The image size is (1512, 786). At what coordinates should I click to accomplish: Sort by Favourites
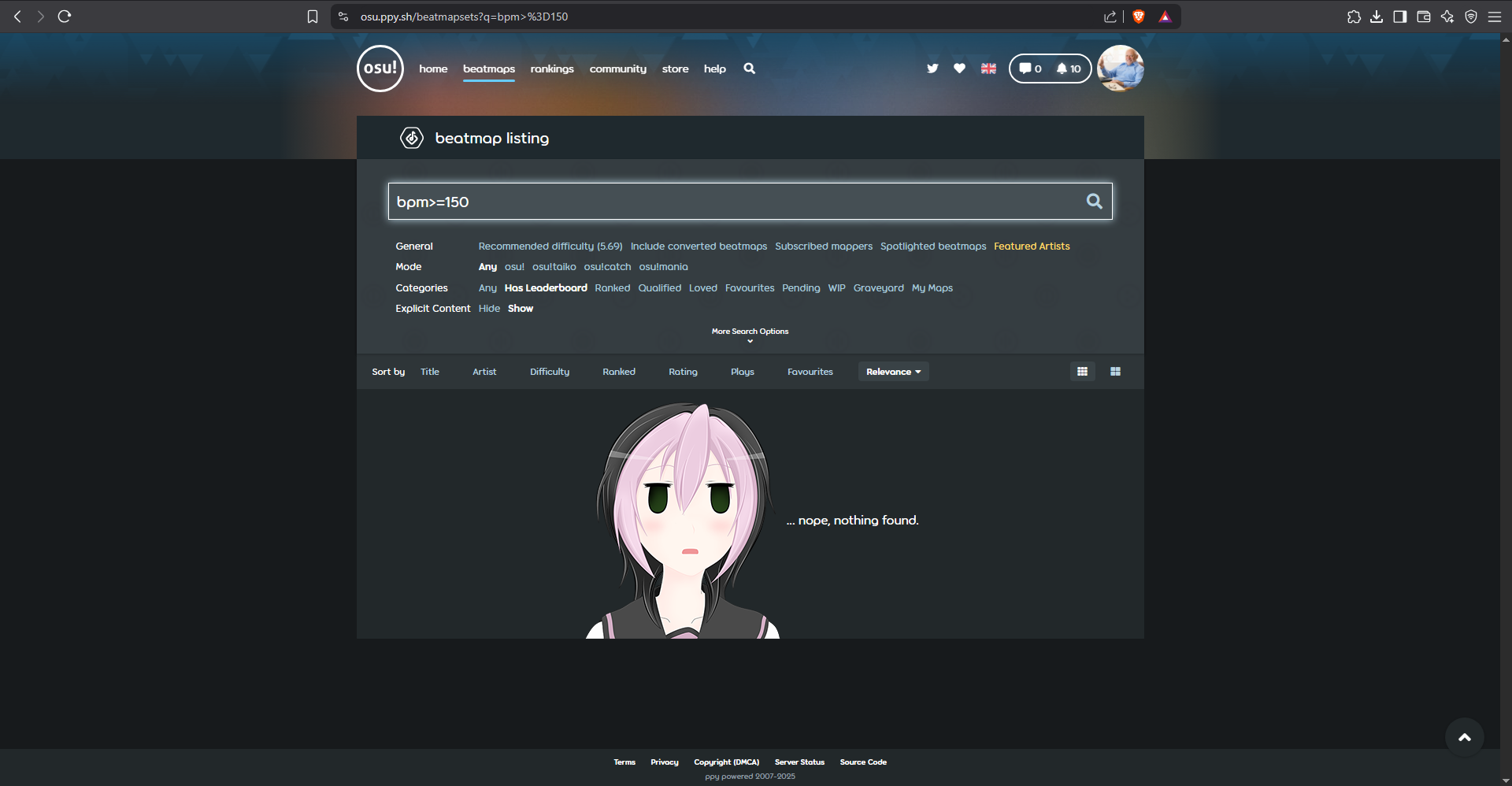pyautogui.click(x=810, y=372)
